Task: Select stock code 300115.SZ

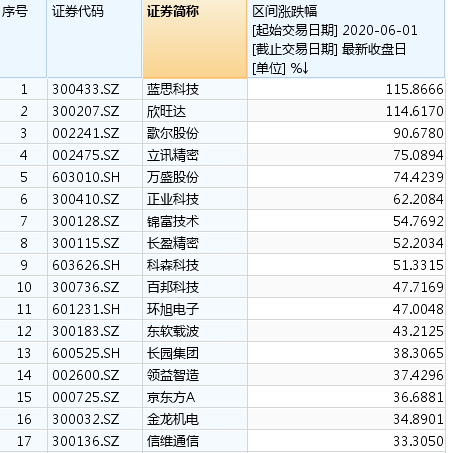Action: point(86,243)
